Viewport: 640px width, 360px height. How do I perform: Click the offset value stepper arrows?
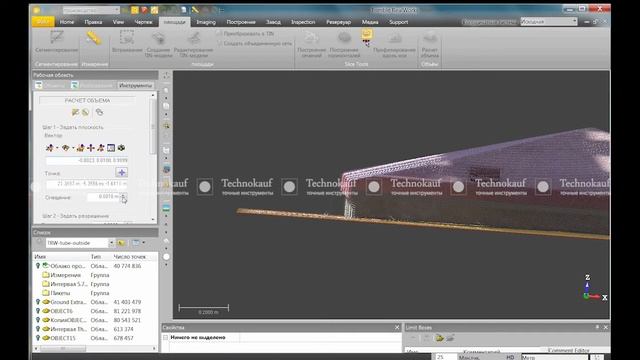click(124, 197)
